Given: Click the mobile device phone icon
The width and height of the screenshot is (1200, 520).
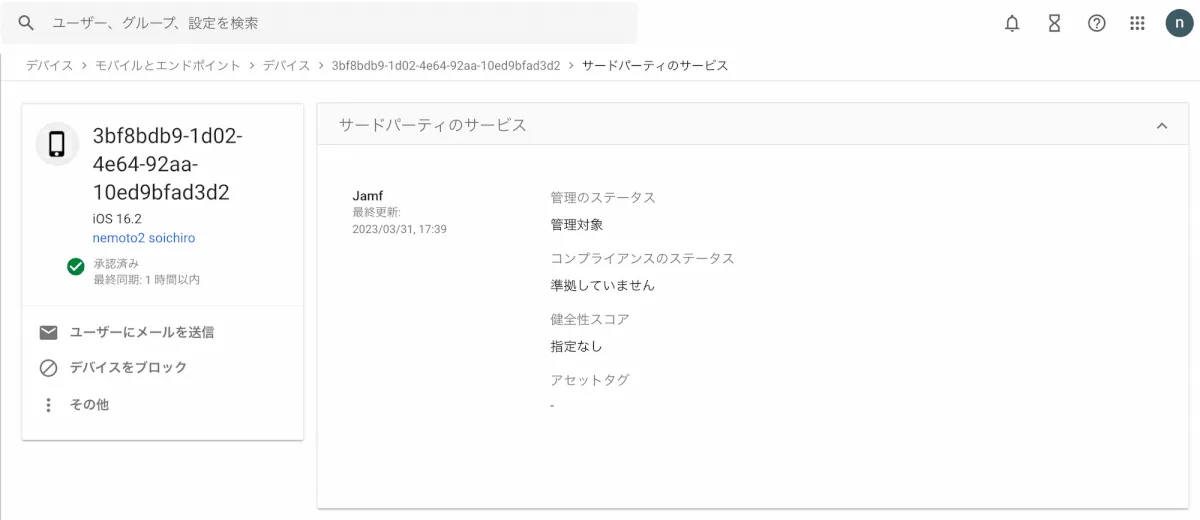Looking at the screenshot, I should click(57, 144).
